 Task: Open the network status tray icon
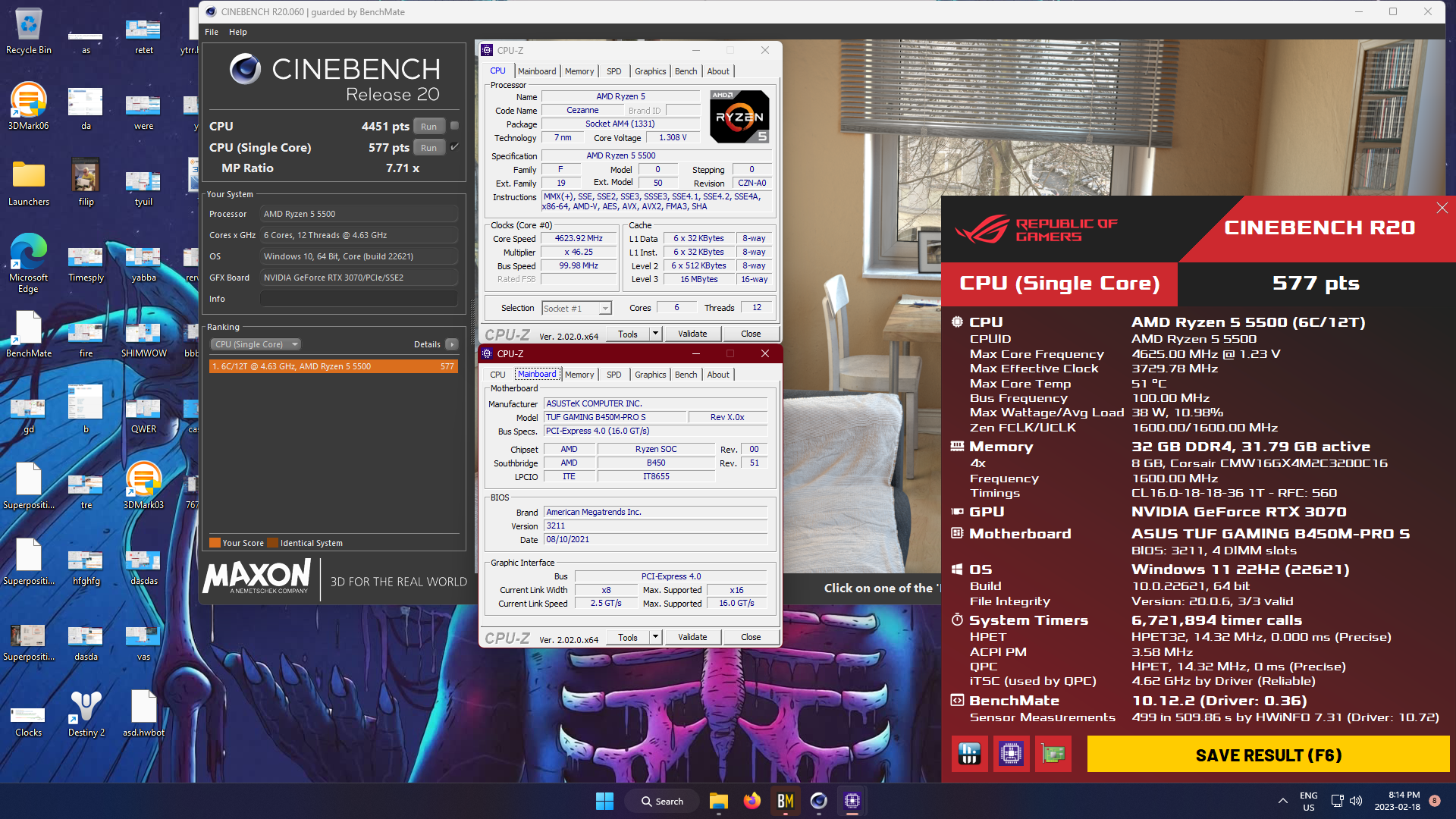(1337, 801)
